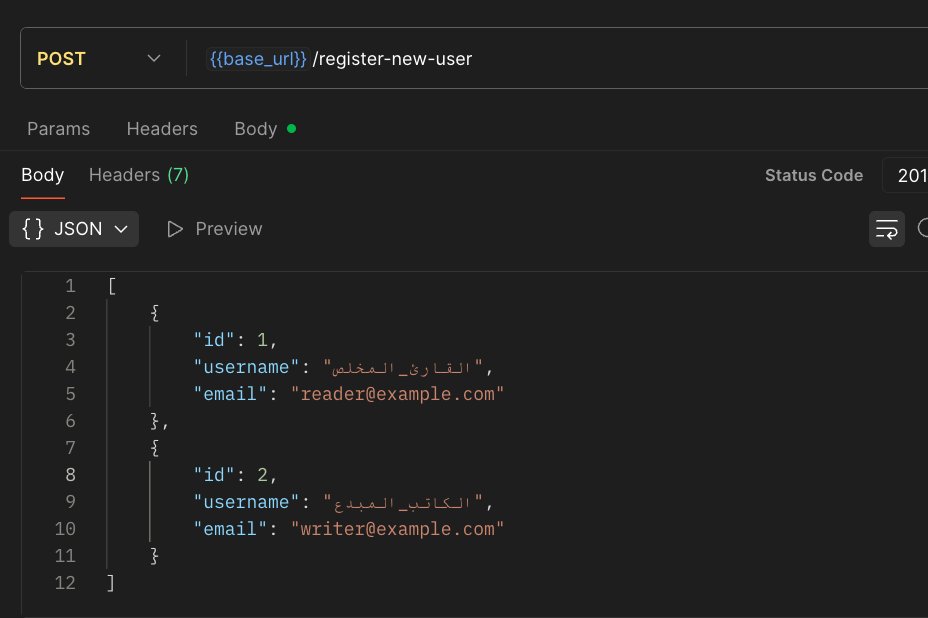Image resolution: width=928 pixels, height=618 pixels.
Task: Click the "id": 1 line
Action: 235,340
